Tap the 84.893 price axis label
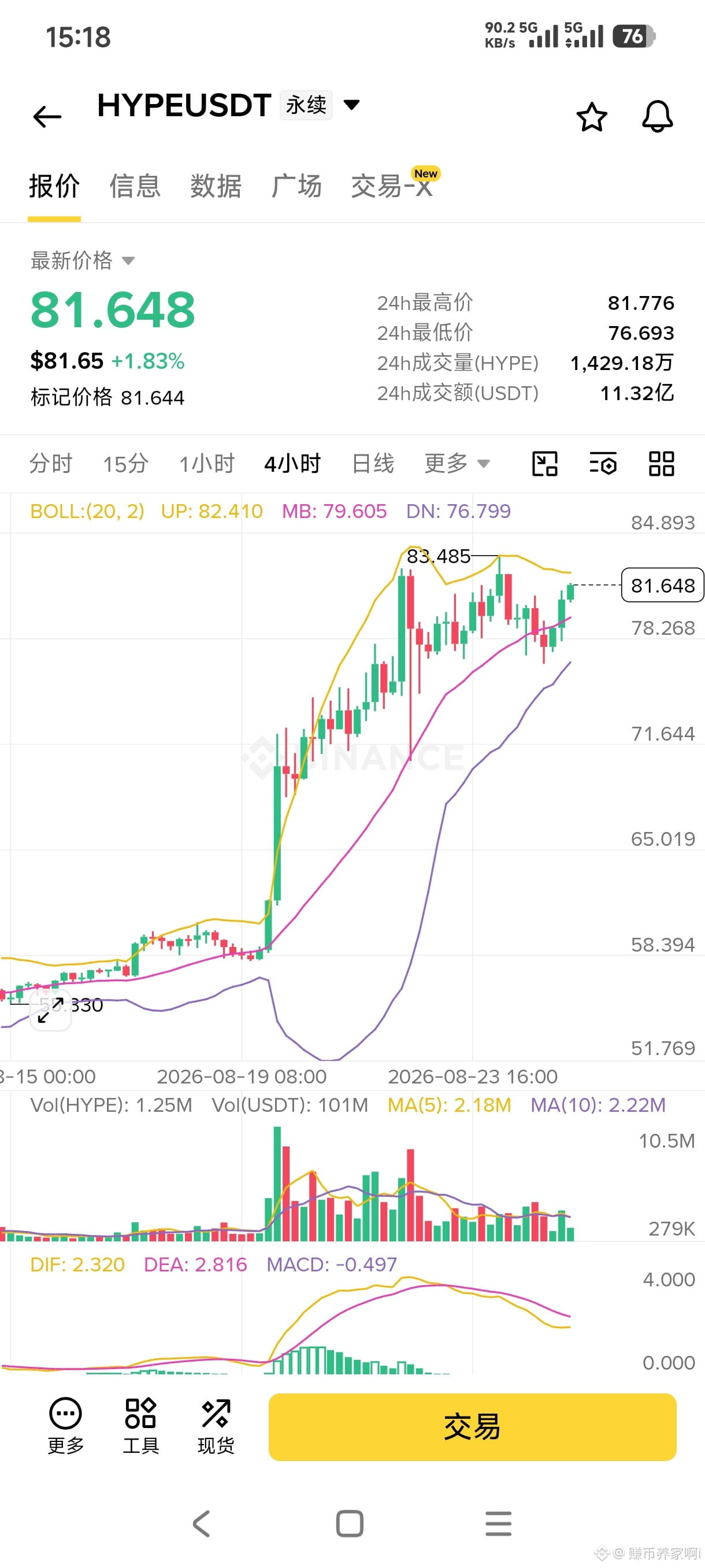The image size is (705, 1568). click(x=662, y=523)
